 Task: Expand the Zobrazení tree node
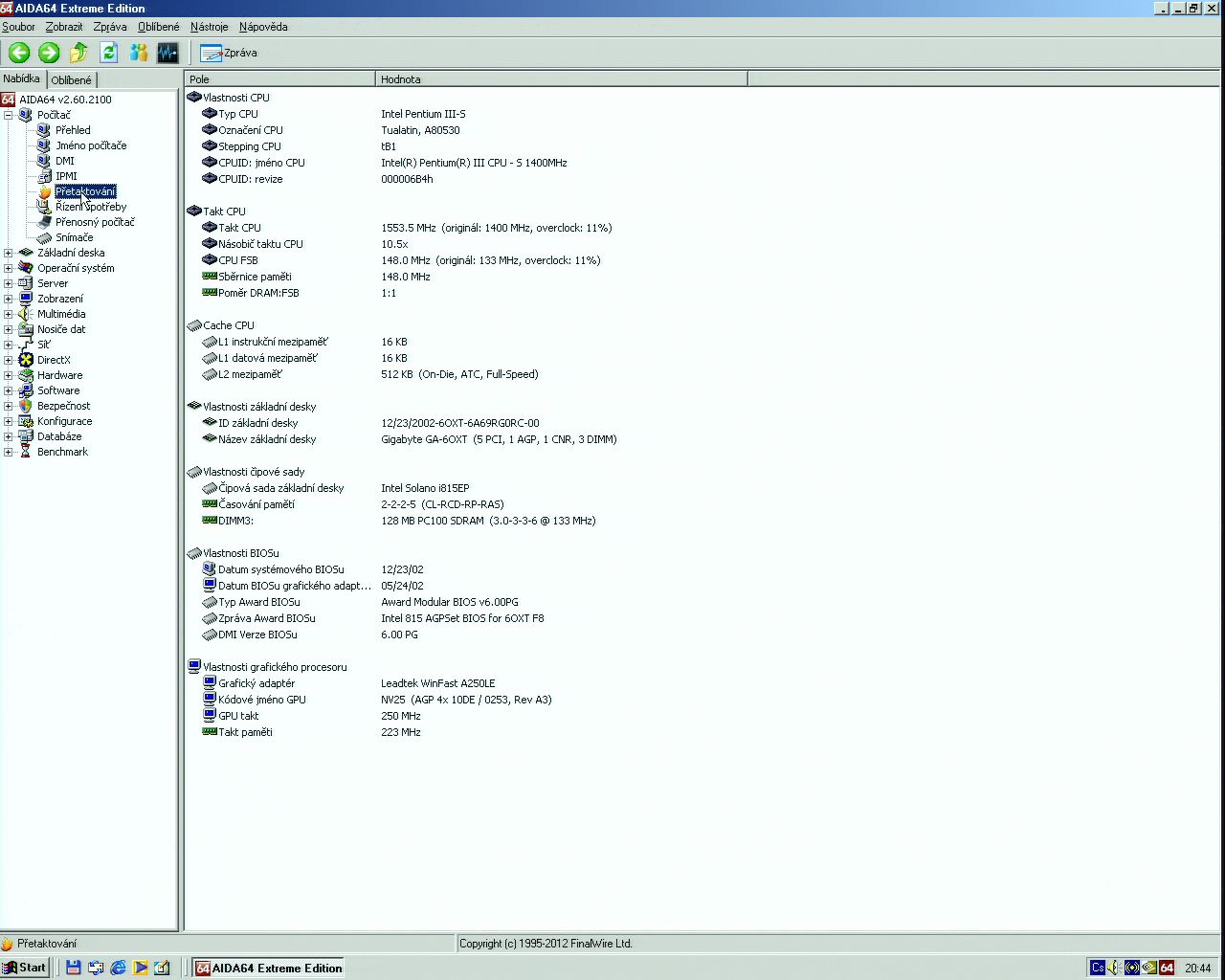pyautogui.click(x=9, y=299)
